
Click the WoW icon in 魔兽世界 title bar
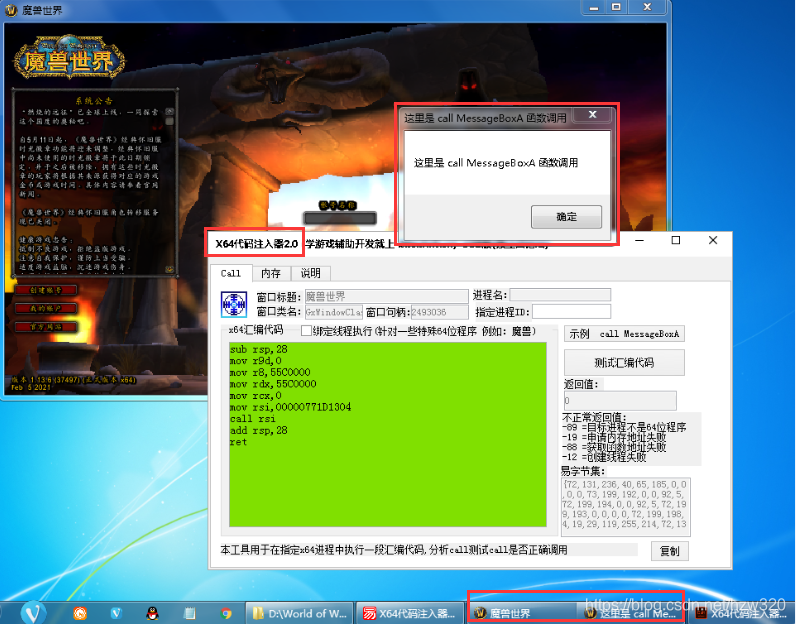tap(11, 10)
